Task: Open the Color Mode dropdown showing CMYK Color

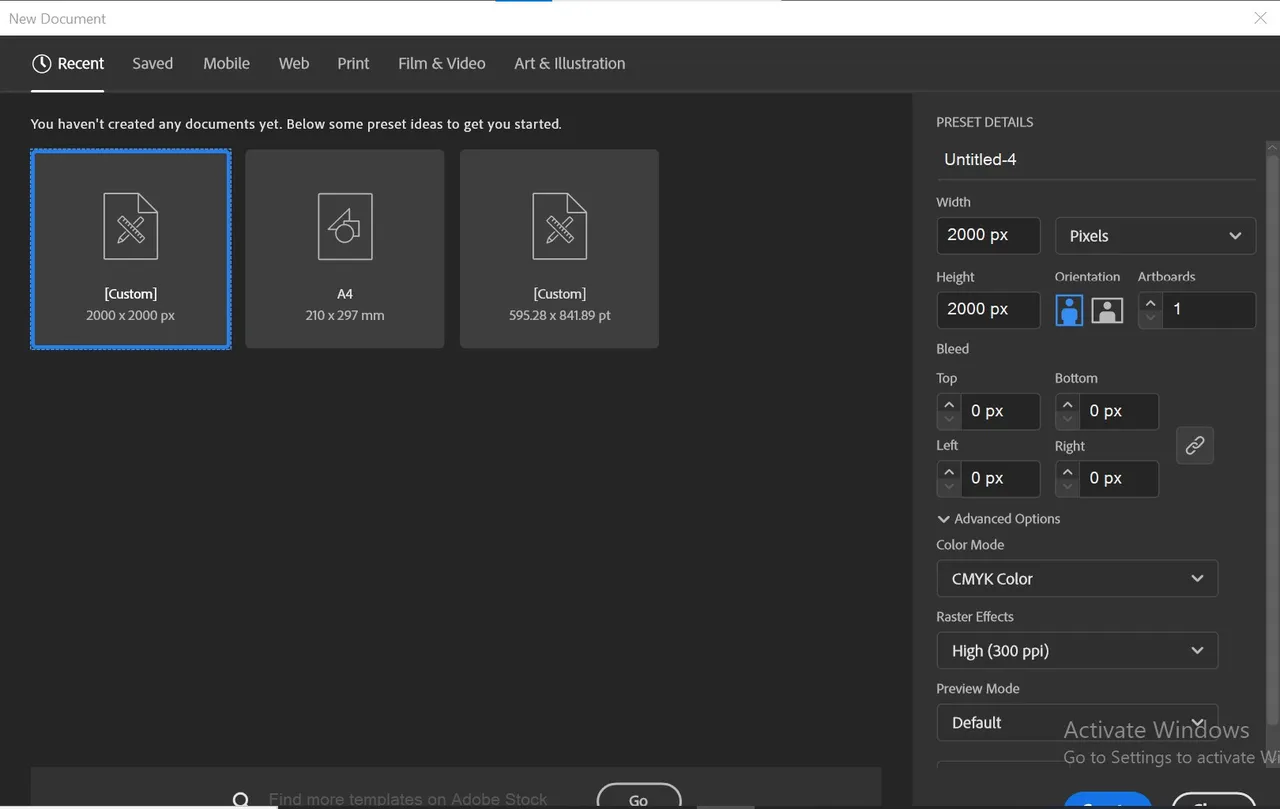Action: pos(1077,579)
